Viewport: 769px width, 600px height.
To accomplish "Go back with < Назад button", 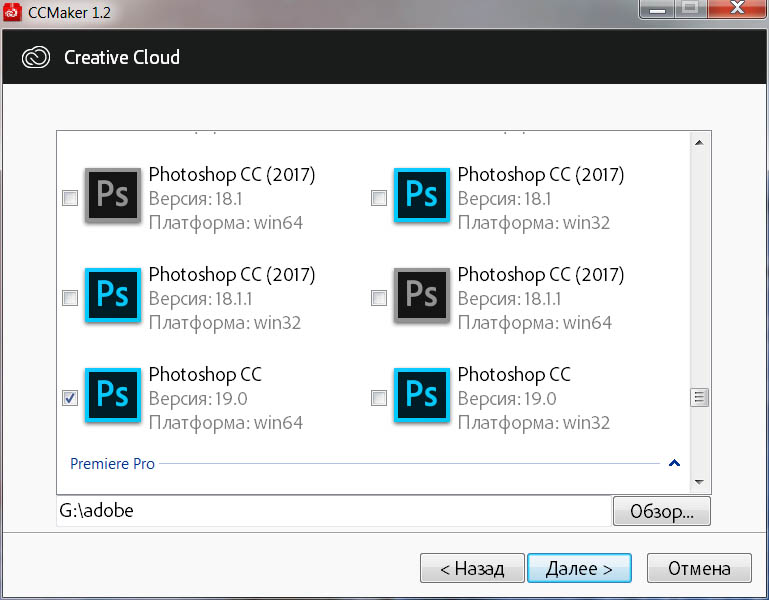I will (x=470, y=568).
